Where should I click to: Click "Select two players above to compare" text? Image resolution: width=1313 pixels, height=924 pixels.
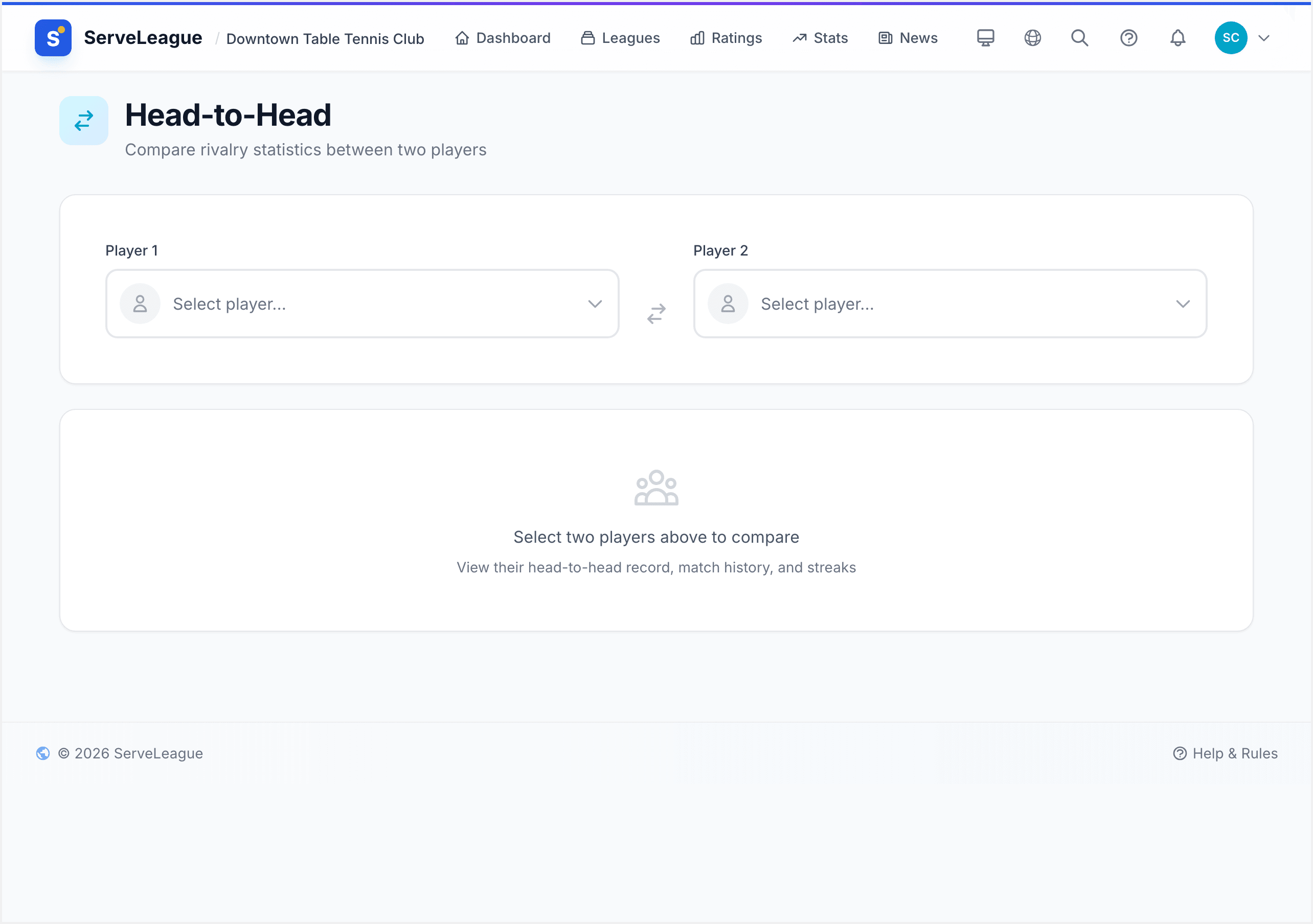pos(656,537)
